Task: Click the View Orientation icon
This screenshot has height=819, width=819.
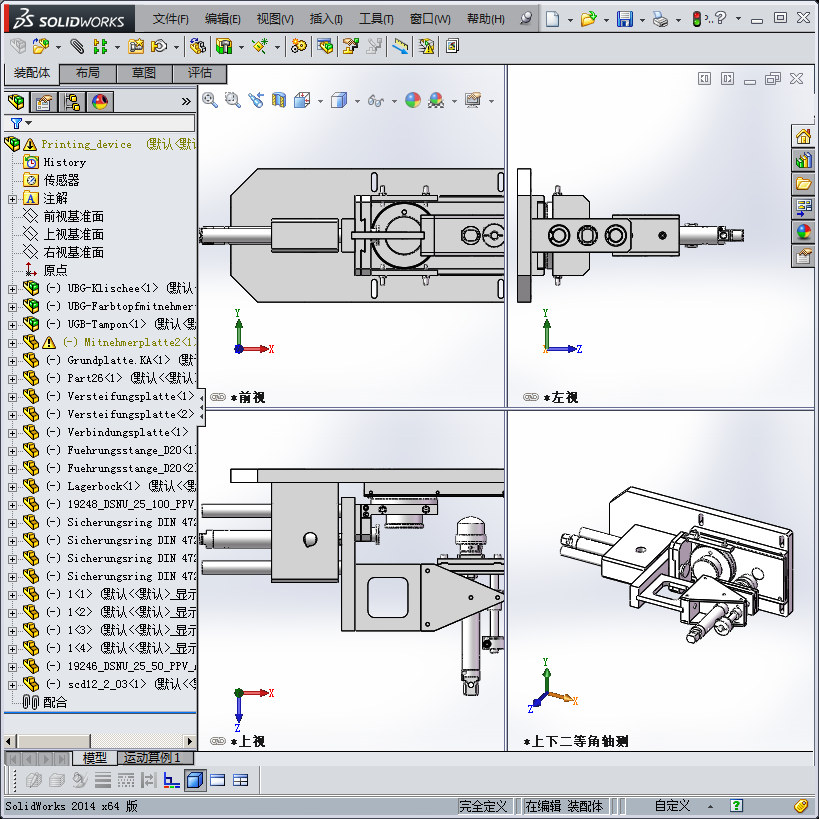Action: (302, 100)
